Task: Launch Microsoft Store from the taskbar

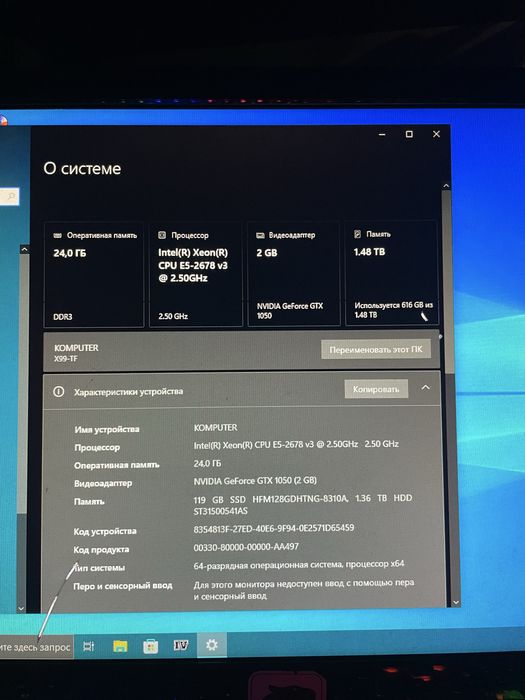Action: pyautogui.click(x=150, y=646)
